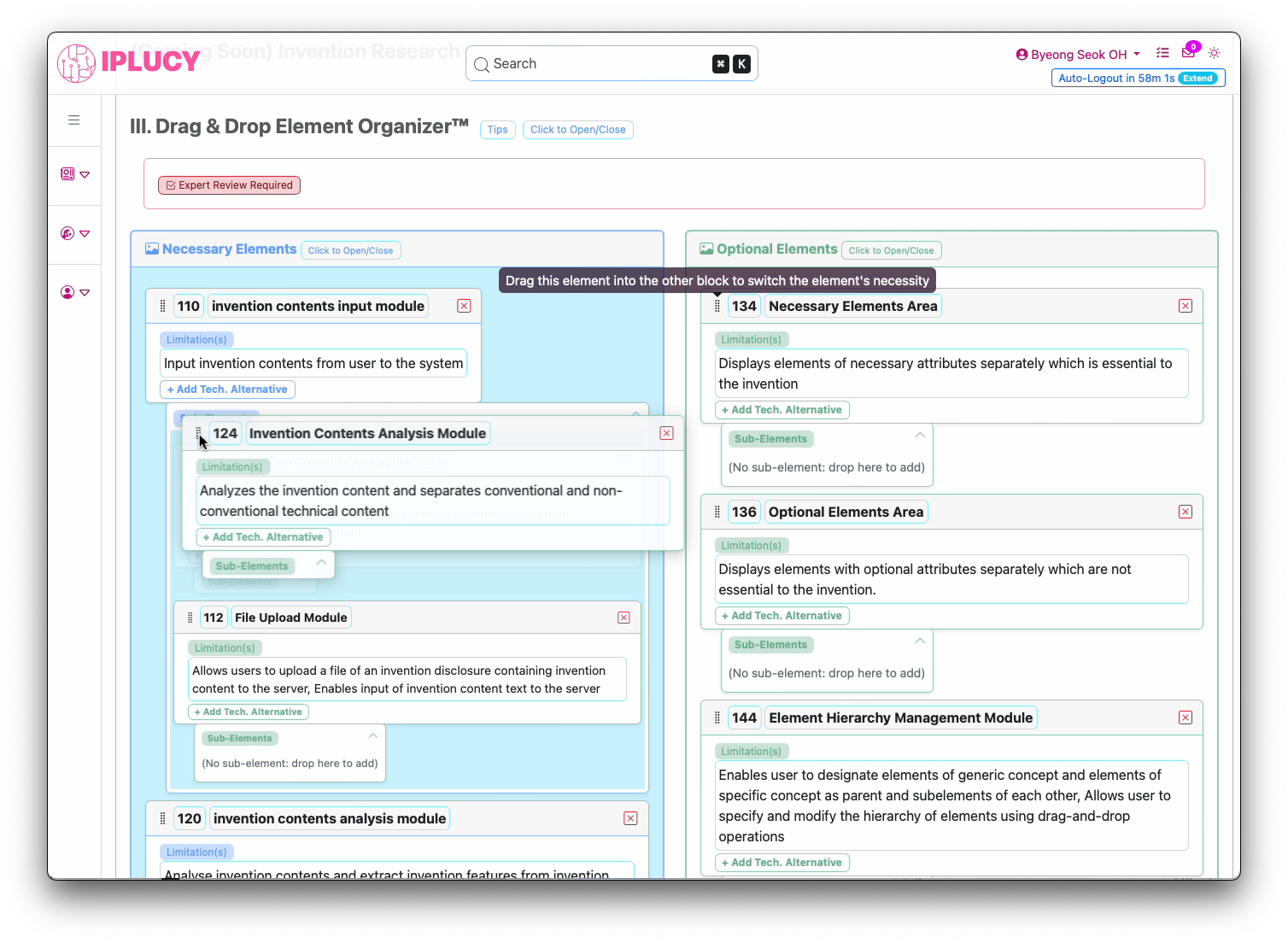This screenshot has height=943, width=1288.
Task: Edit element 144 limitation text
Action: coord(951,805)
